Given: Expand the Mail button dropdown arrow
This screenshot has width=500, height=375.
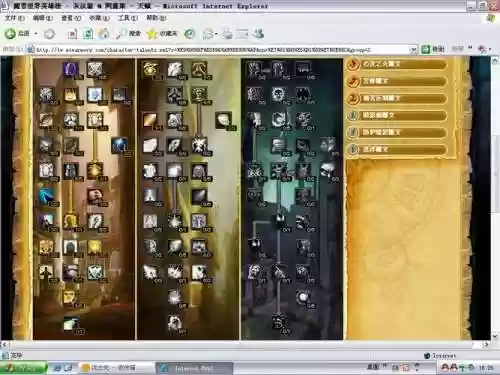Looking at the screenshot, I should (216, 33).
